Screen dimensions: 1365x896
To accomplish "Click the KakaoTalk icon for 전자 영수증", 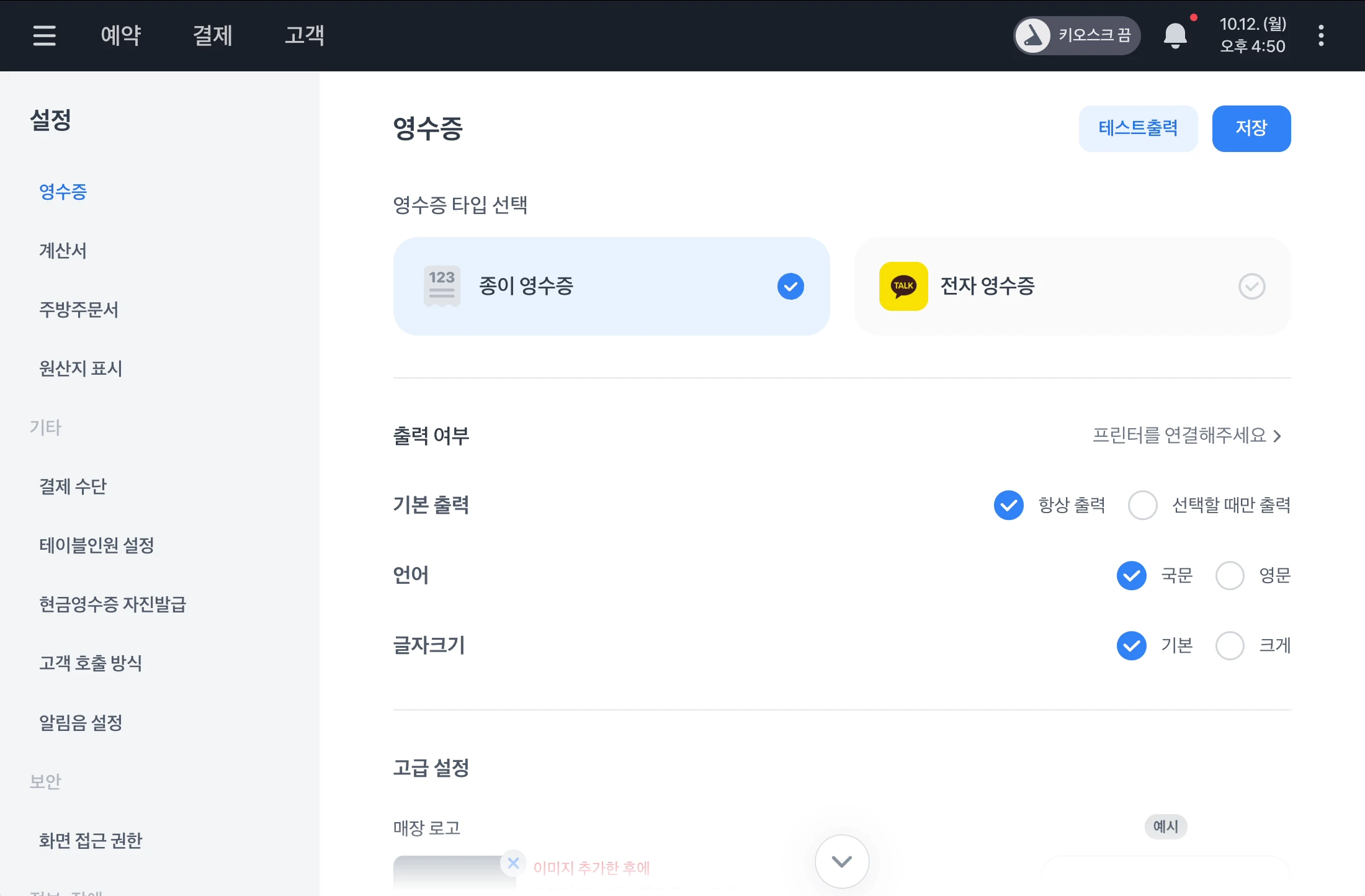I will (x=903, y=286).
